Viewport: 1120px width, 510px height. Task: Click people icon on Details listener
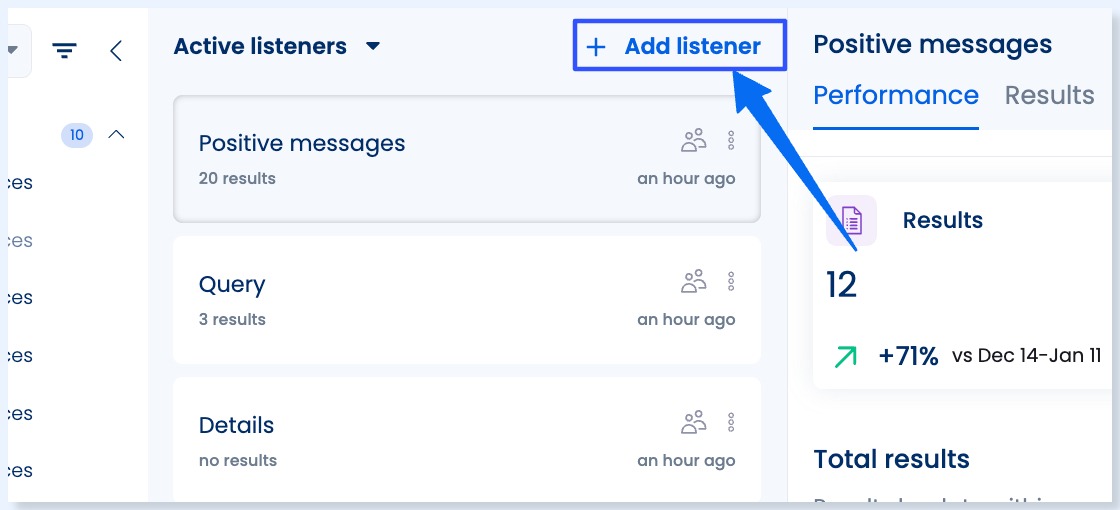693,423
